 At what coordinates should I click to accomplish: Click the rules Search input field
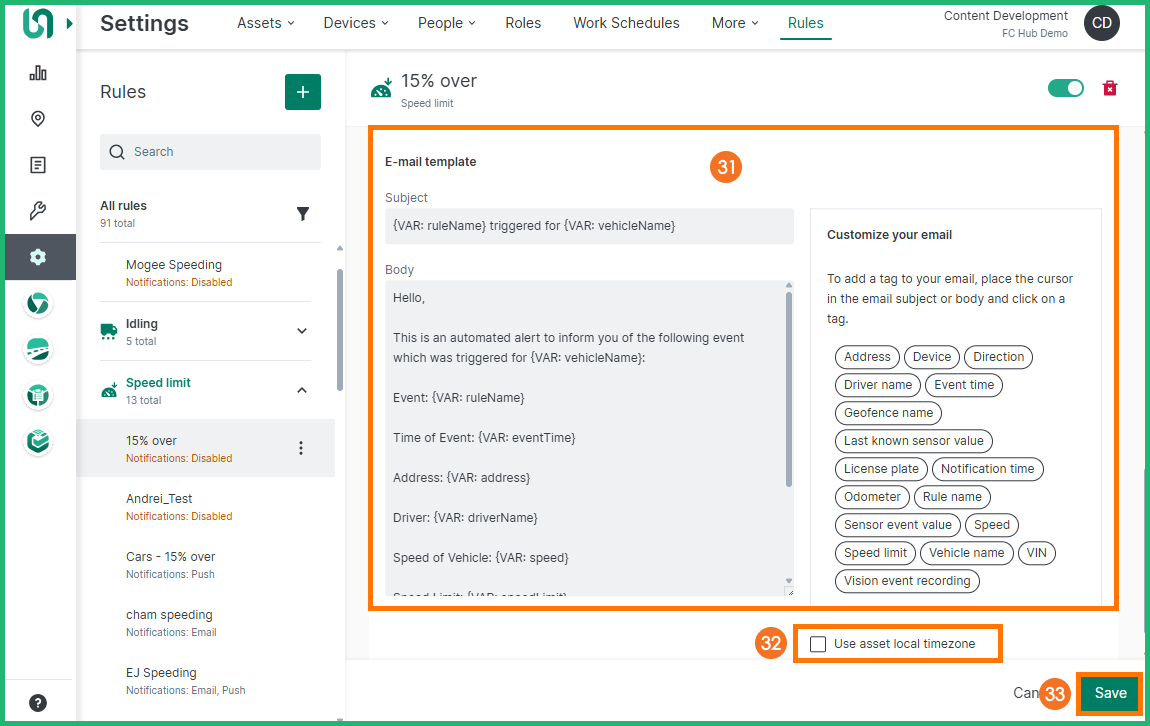pos(210,152)
